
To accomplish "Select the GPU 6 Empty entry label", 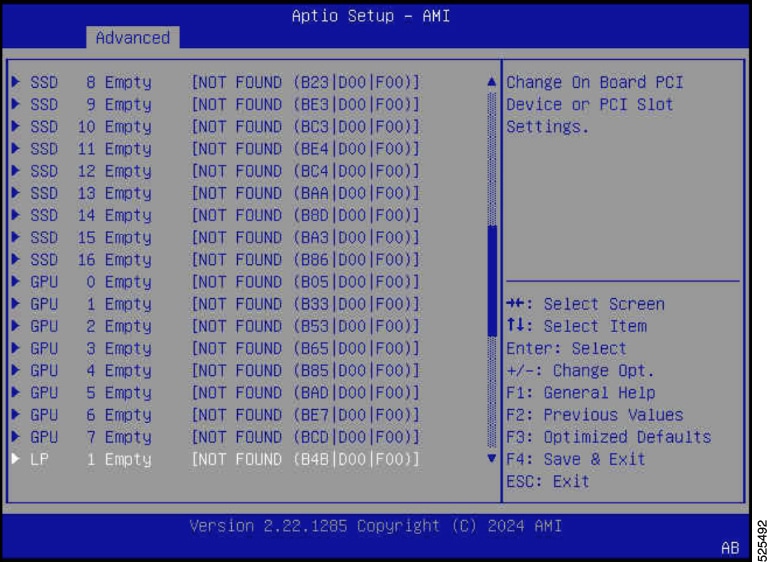I will tap(91, 415).
